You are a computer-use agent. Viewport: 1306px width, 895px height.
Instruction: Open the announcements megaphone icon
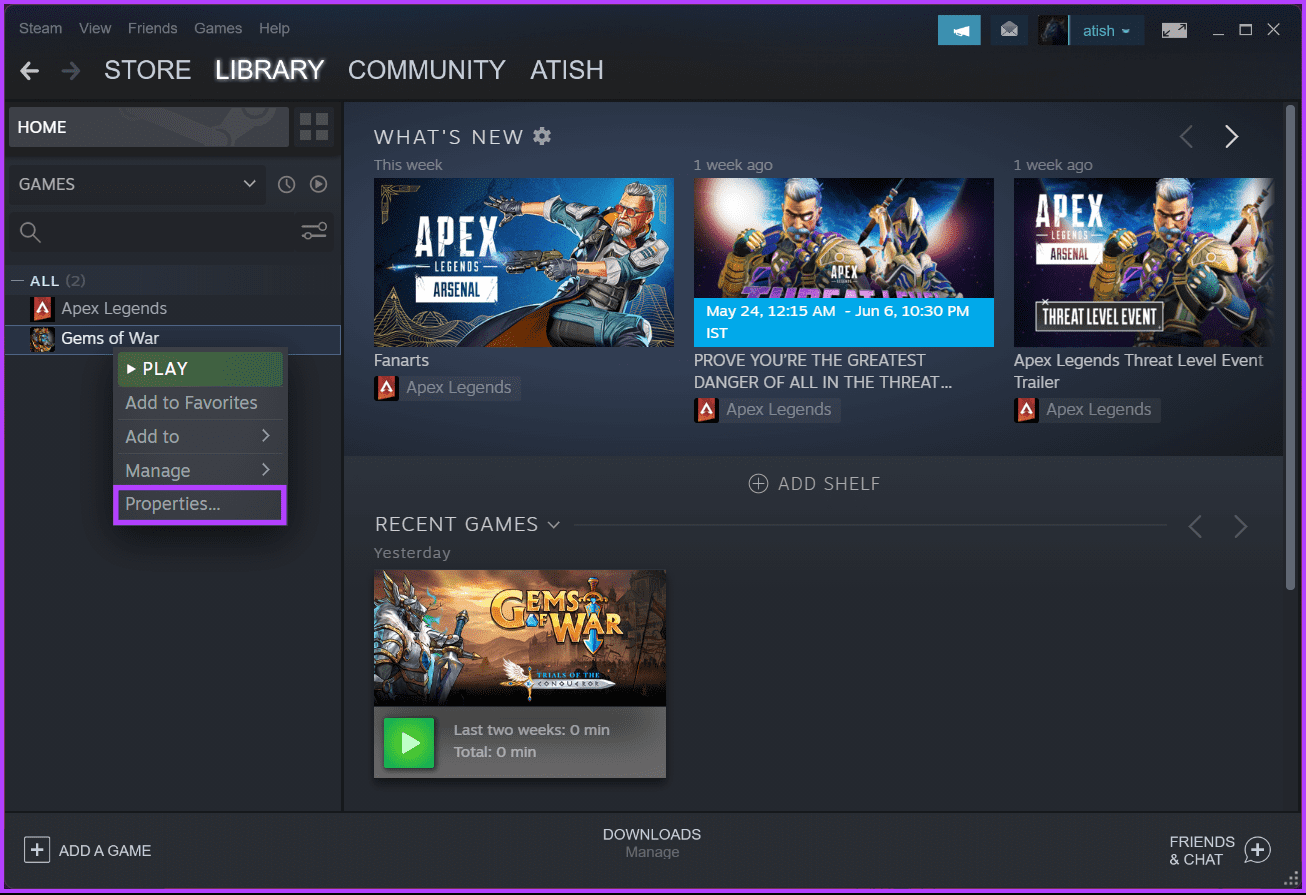959,30
